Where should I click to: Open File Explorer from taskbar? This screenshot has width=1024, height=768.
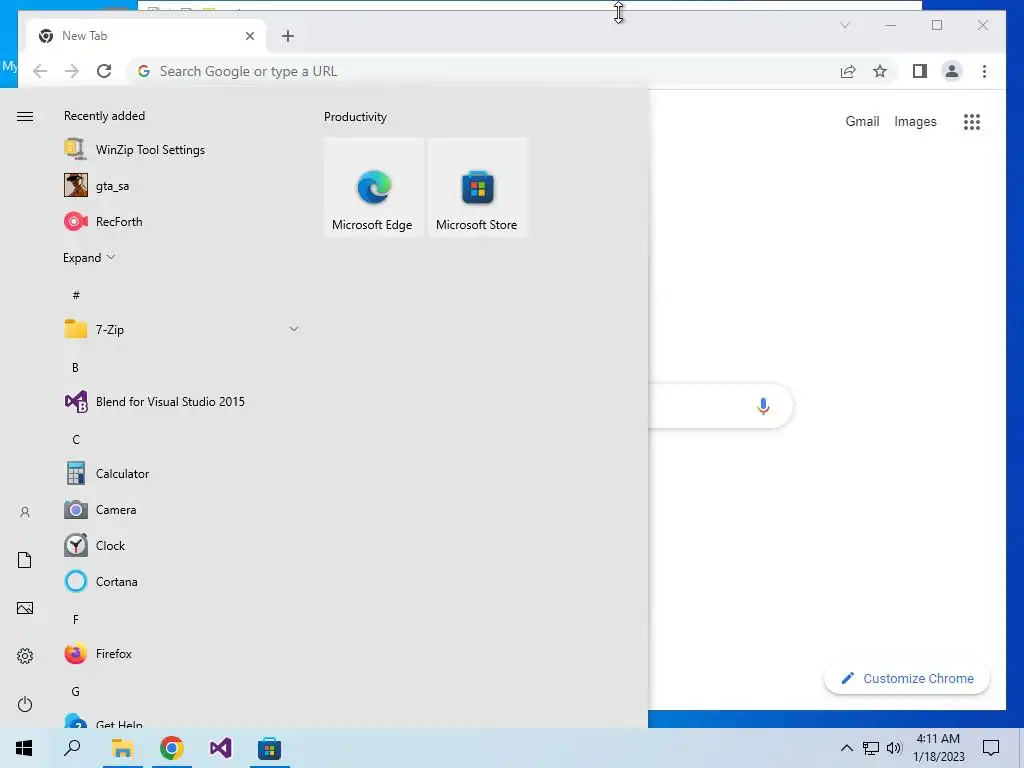(x=122, y=748)
